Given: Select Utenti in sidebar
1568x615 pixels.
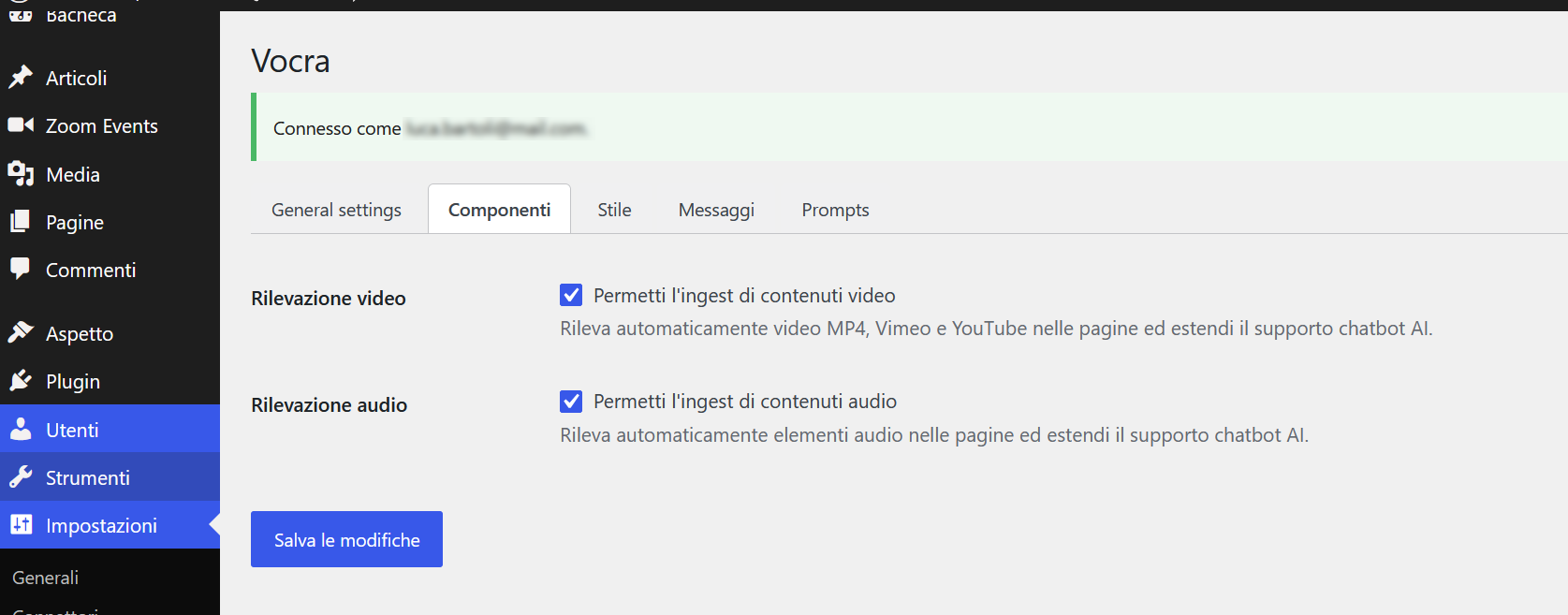Looking at the screenshot, I should click(x=110, y=430).
